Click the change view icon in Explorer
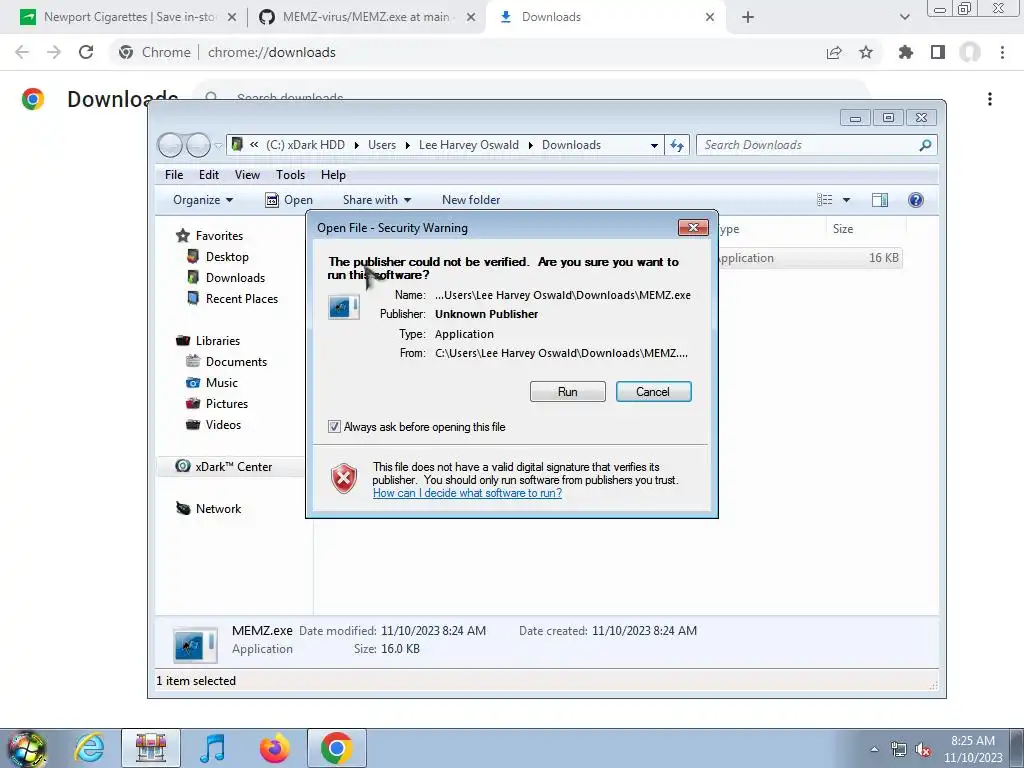 point(825,200)
